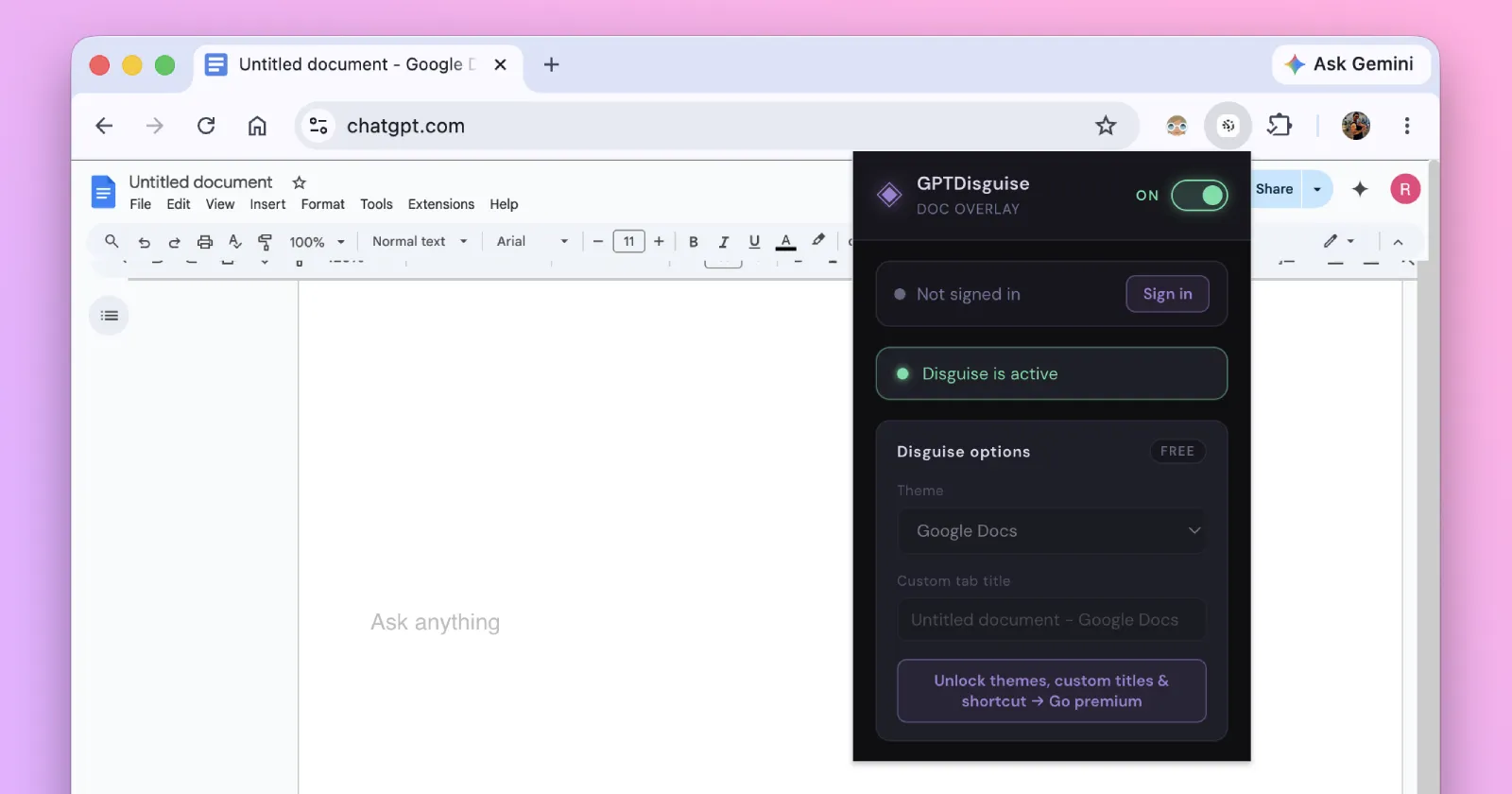1512x794 pixels.
Task: Open the text color picker
Action: 785,242
